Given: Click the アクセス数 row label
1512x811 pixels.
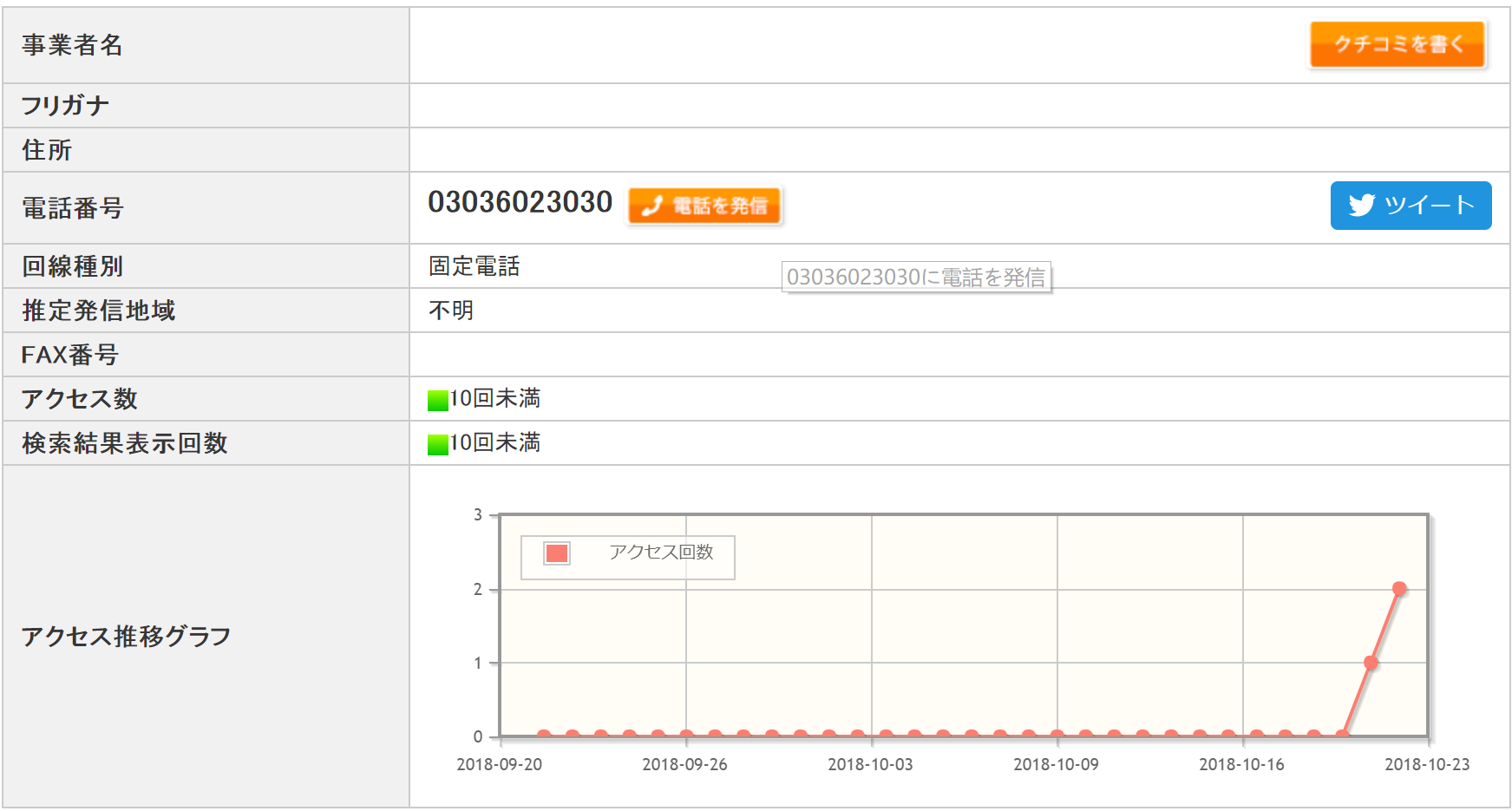Looking at the screenshot, I should click(x=80, y=399).
